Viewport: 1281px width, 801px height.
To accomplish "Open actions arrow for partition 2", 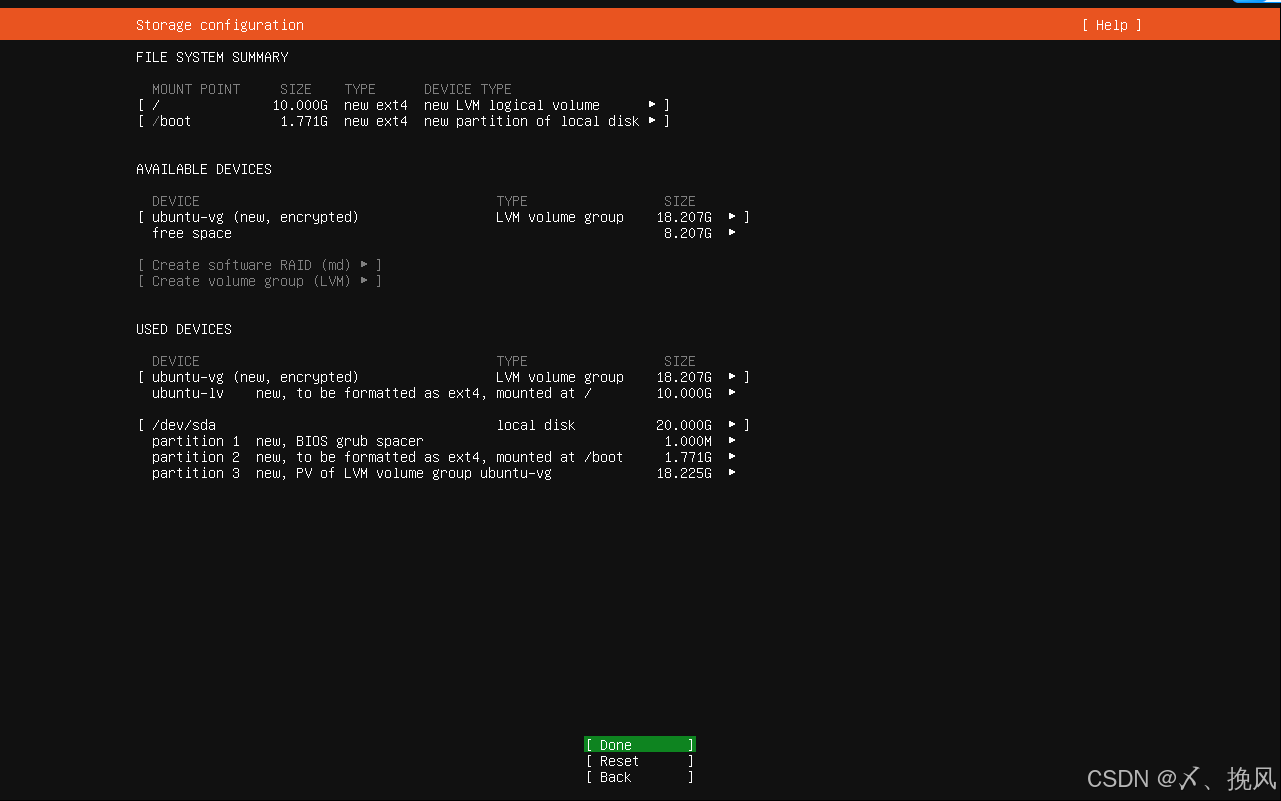I will point(733,456).
